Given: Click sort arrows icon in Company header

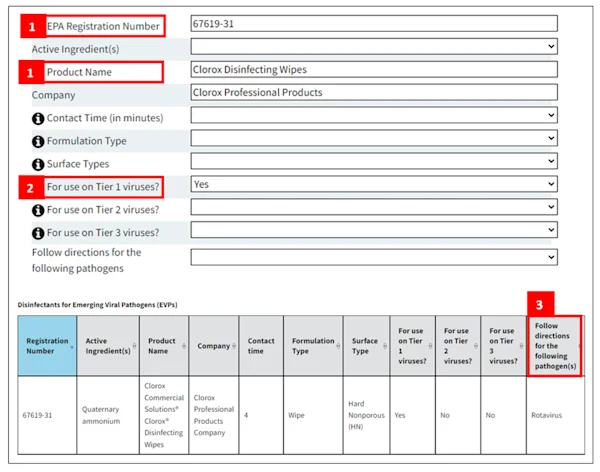Looking at the screenshot, I should pos(234,346).
